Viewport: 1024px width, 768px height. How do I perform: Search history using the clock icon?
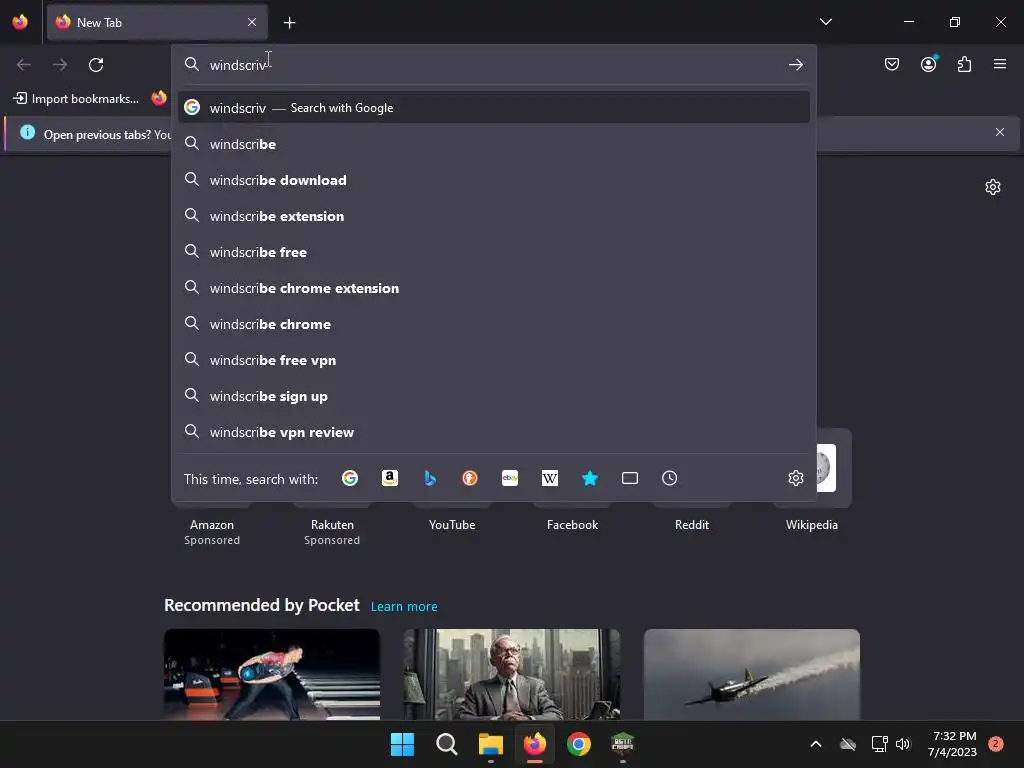click(x=669, y=479)
